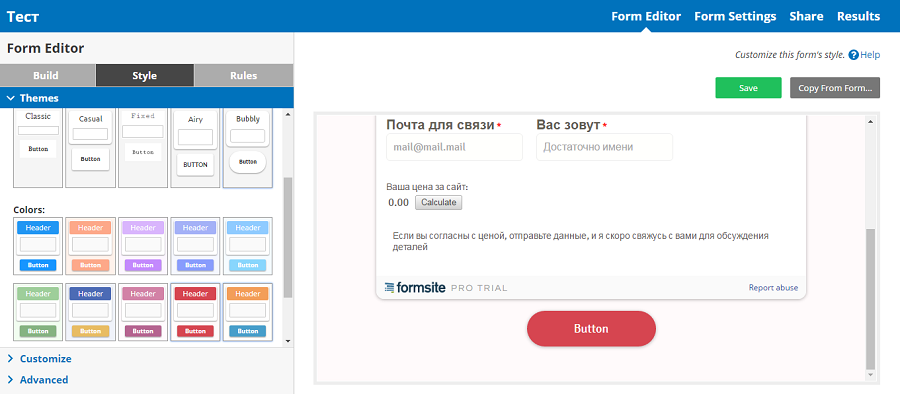Click the red Button in form preview

pos(591,329)
